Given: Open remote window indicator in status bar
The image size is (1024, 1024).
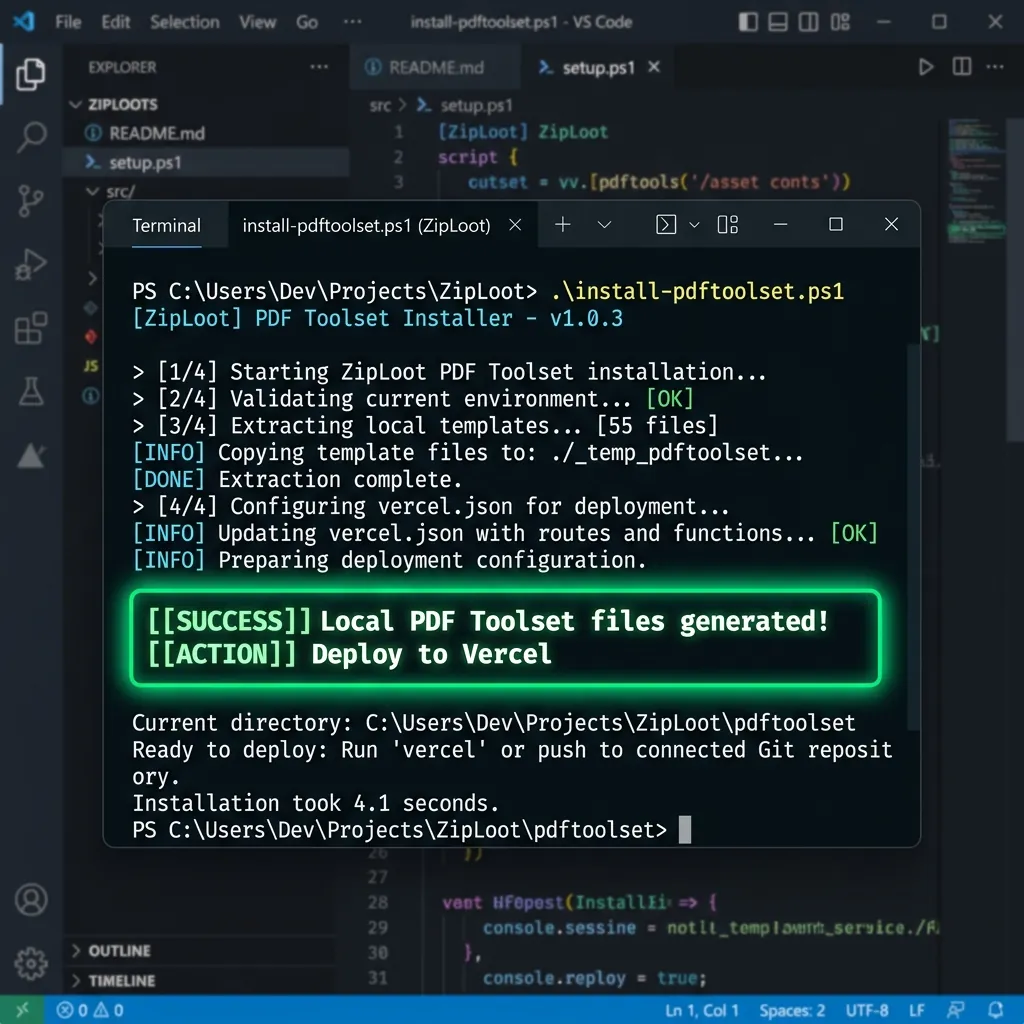Looking at the screenshot, I should coord(22,1010).
